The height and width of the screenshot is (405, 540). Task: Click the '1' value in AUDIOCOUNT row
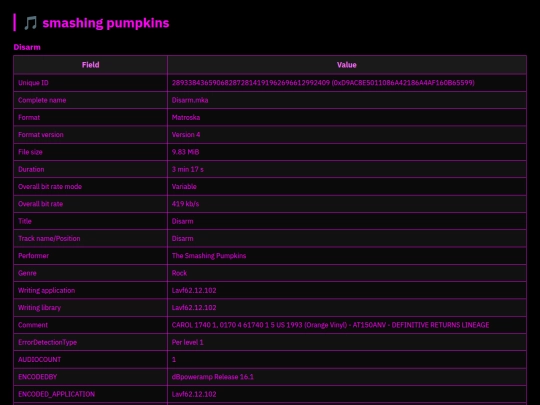point(174,360)
